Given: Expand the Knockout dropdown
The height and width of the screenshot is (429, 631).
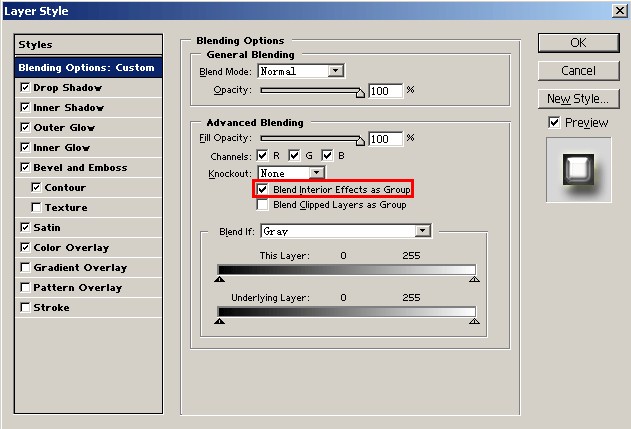Looking at the screenshot, I should tap(316, 173).
